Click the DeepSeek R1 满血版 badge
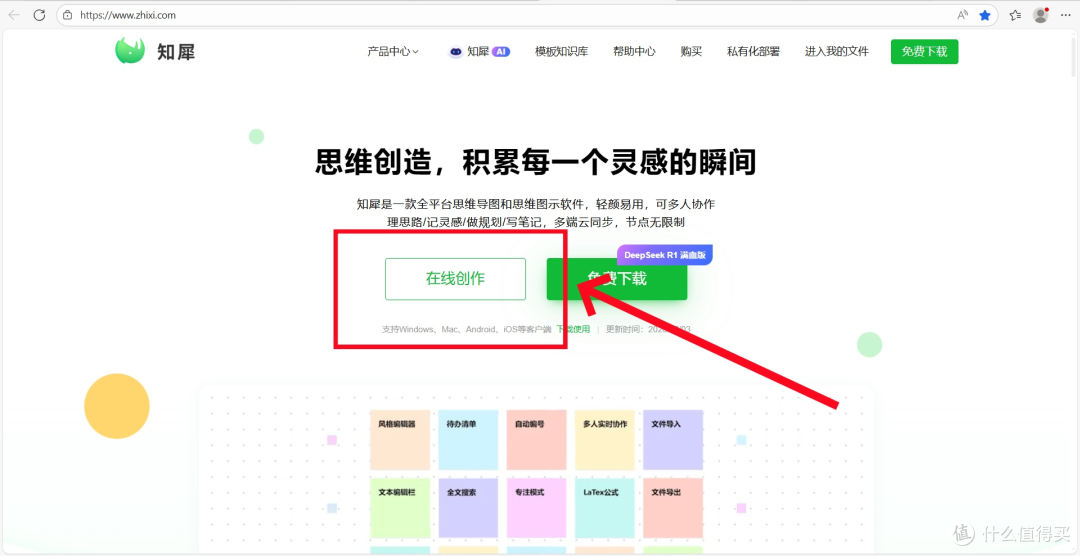The width and height of the screenshot is (1080, 556). (665, 255)
